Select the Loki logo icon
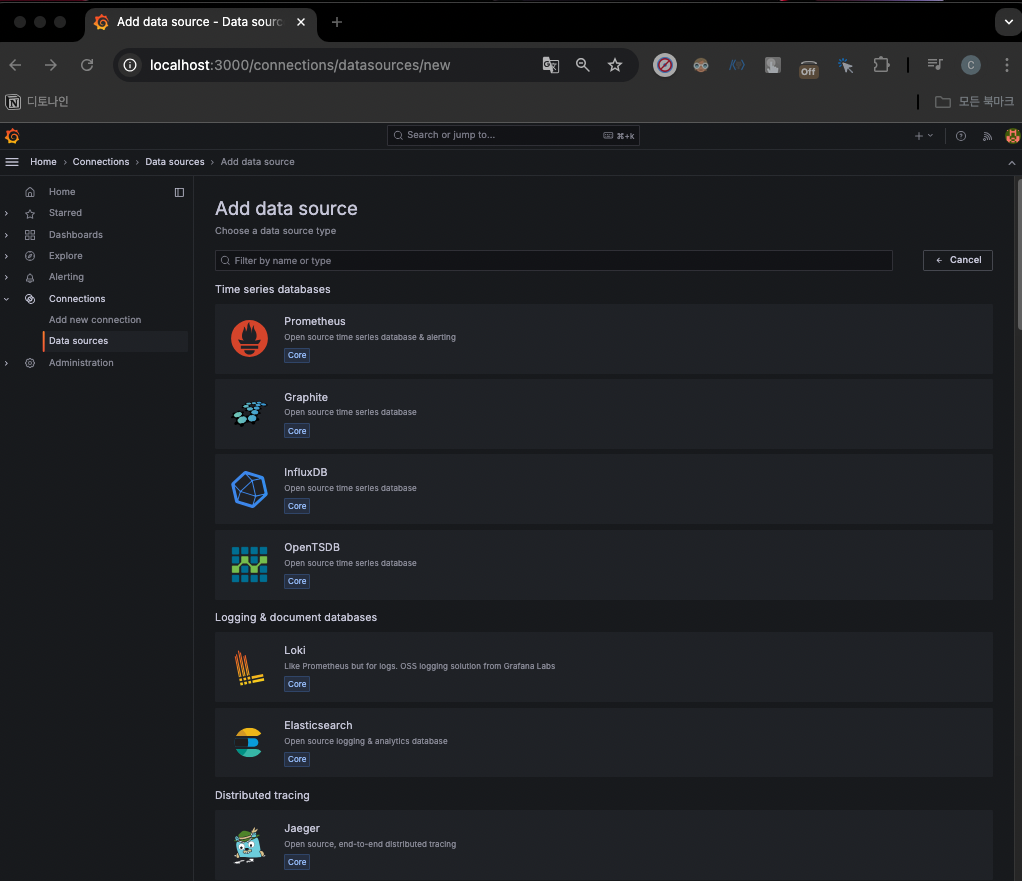This screenshot has height=881, width=1022. [x=250, y=667]
